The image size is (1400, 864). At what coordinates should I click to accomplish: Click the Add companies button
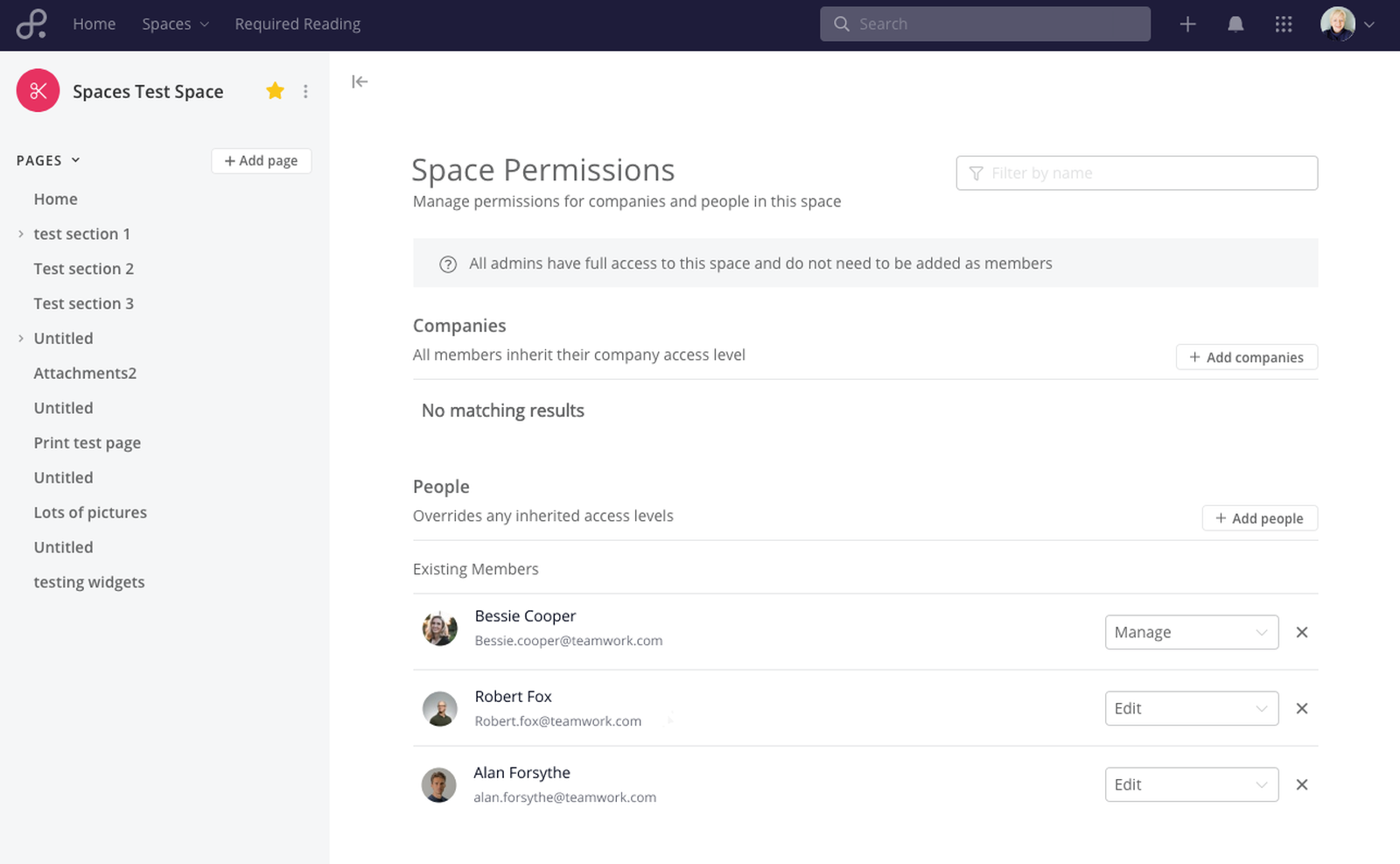[1246, 357]
